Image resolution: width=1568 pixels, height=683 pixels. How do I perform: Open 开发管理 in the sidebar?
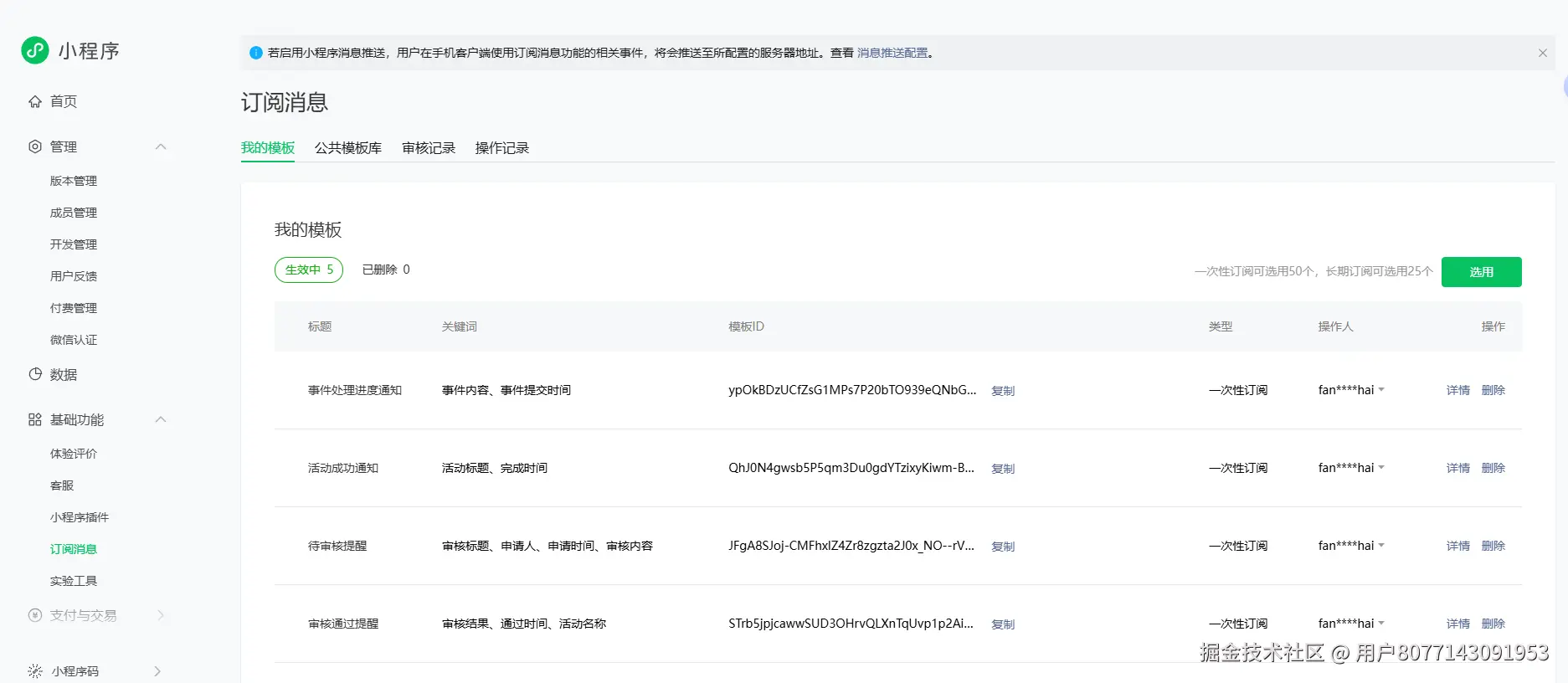(x=74, y=244)
